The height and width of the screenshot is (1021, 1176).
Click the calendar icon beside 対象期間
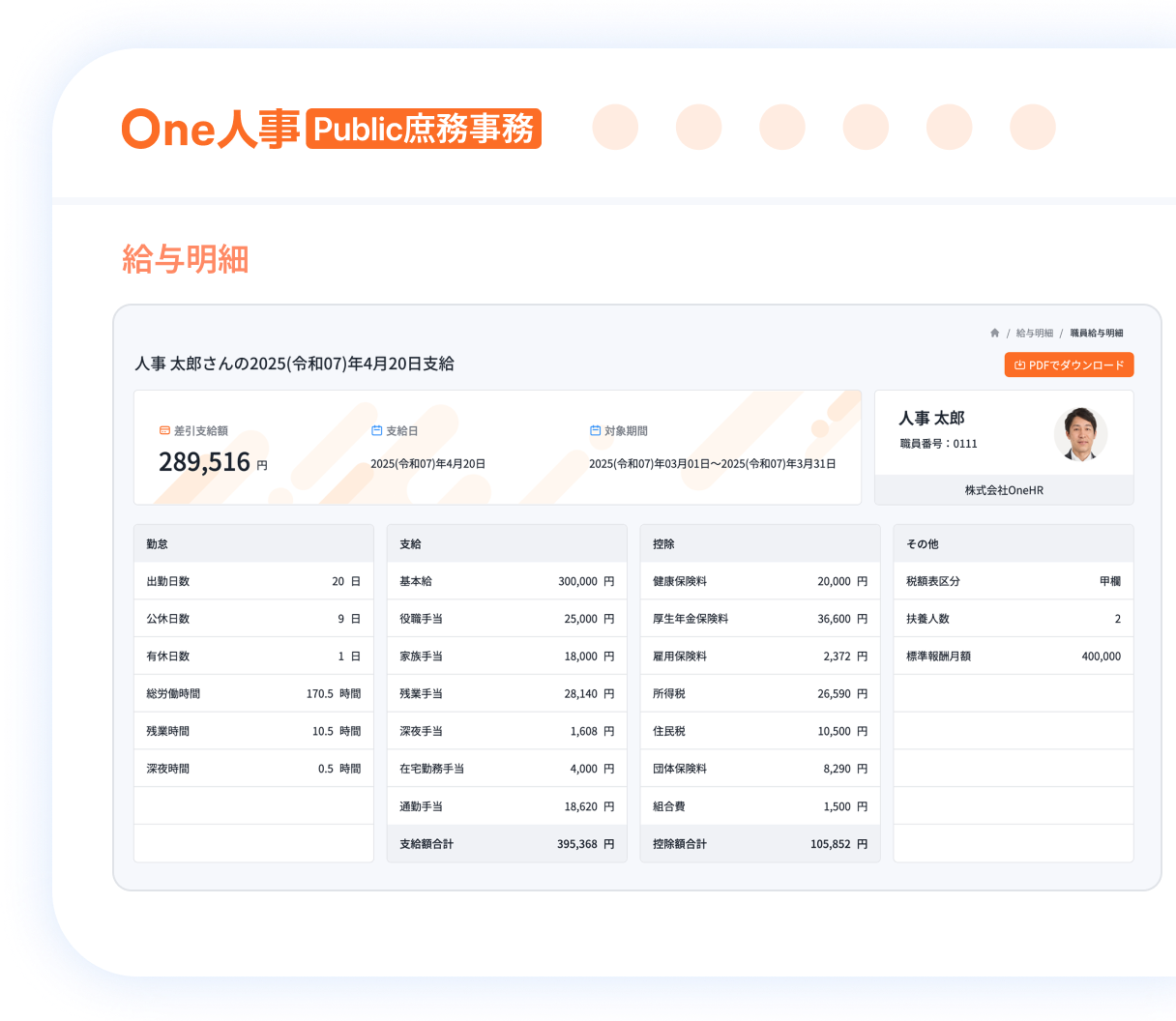pyautogui.click(x=596, y=430)
